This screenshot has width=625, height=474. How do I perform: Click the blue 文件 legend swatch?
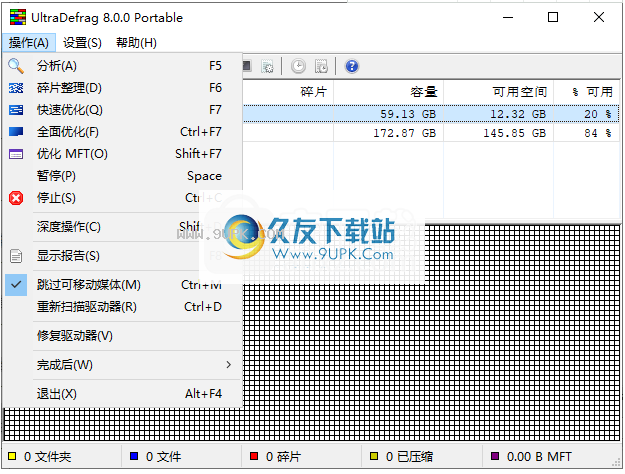click(134, 456)
